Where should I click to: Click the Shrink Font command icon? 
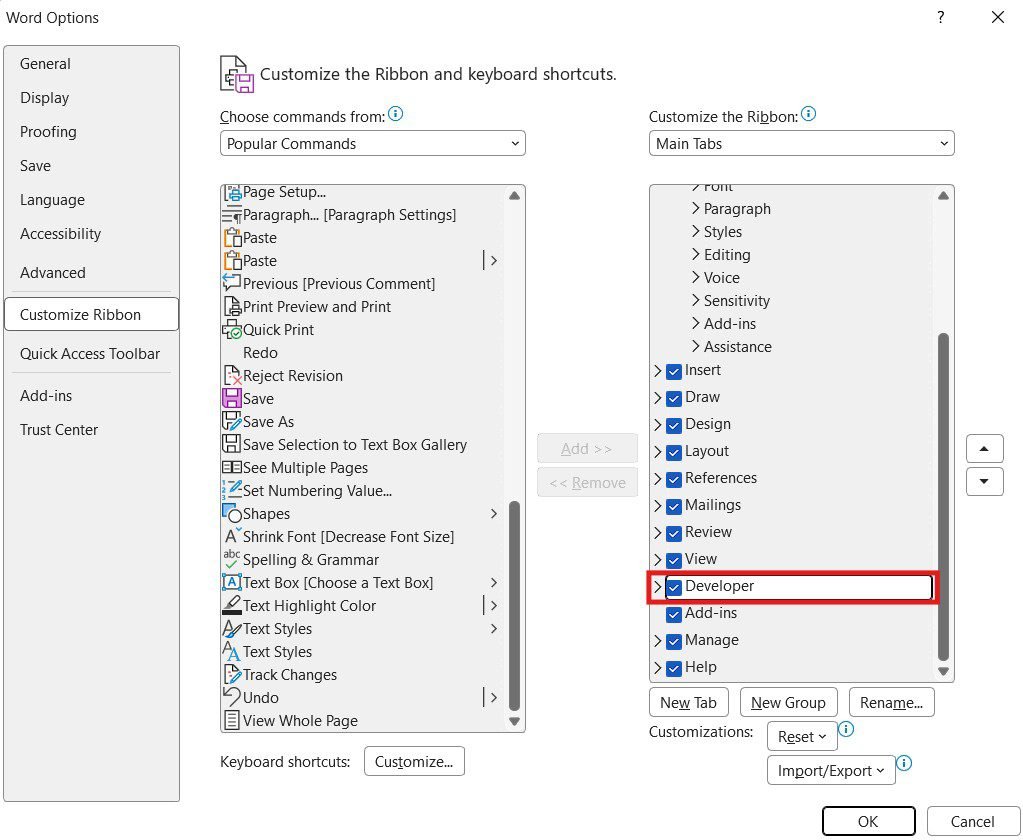(232, 537)
